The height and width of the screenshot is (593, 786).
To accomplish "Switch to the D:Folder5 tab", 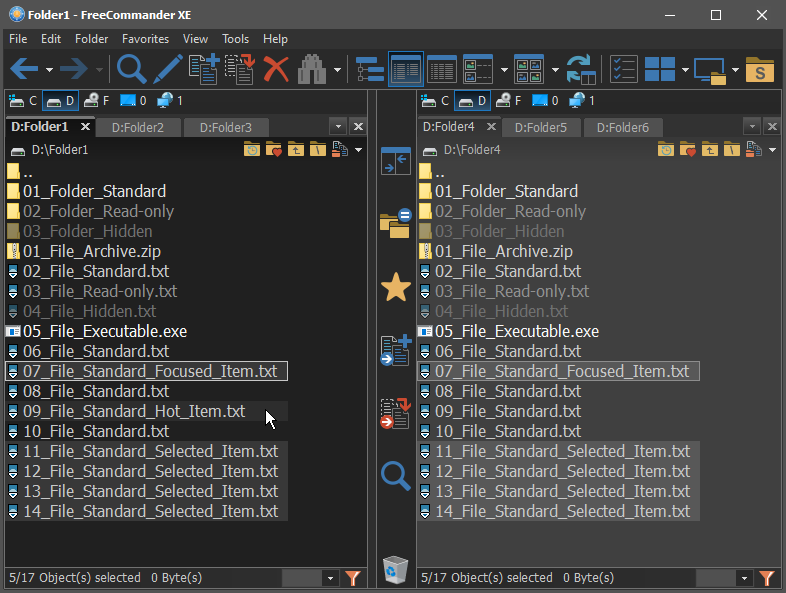I will point(542,127).
